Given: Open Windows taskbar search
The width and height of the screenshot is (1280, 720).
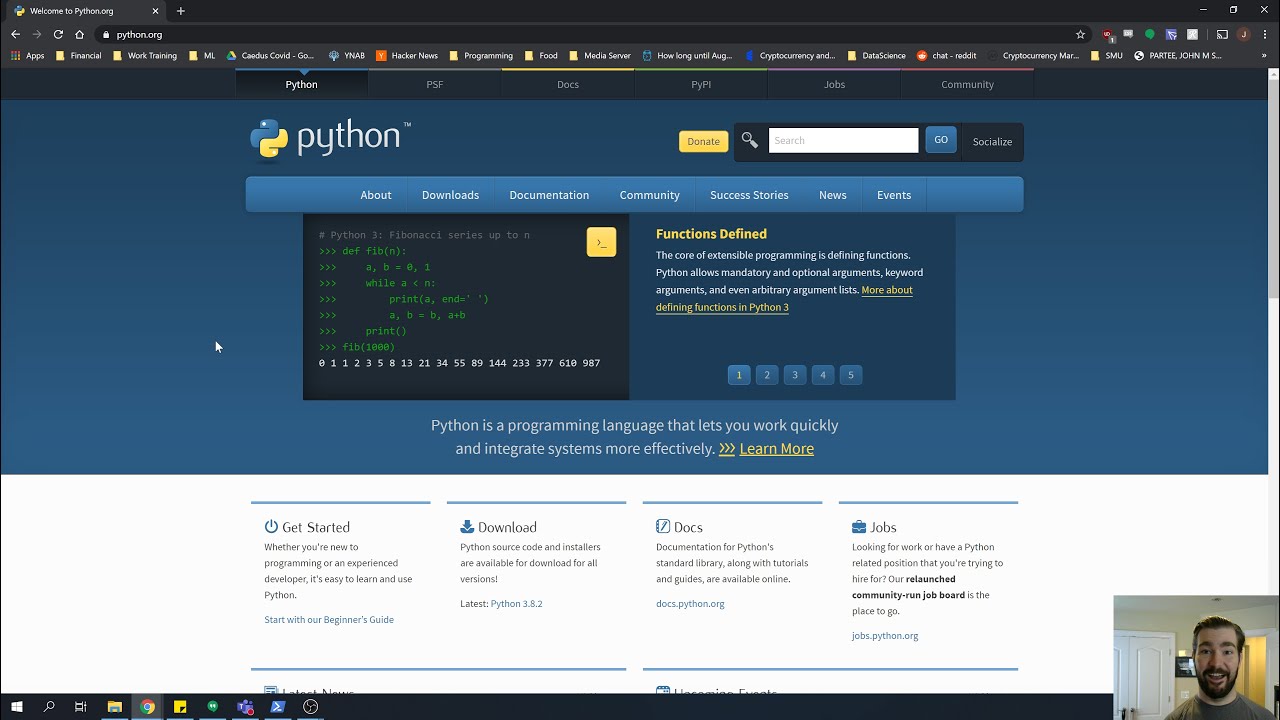Looking at the screenshot, I should click(49, 707).
